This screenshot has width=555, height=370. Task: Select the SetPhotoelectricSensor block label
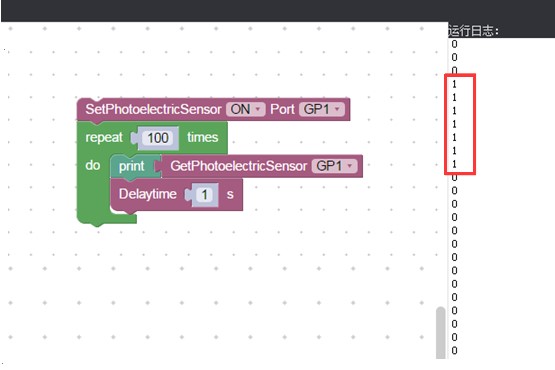click(153, 109)
